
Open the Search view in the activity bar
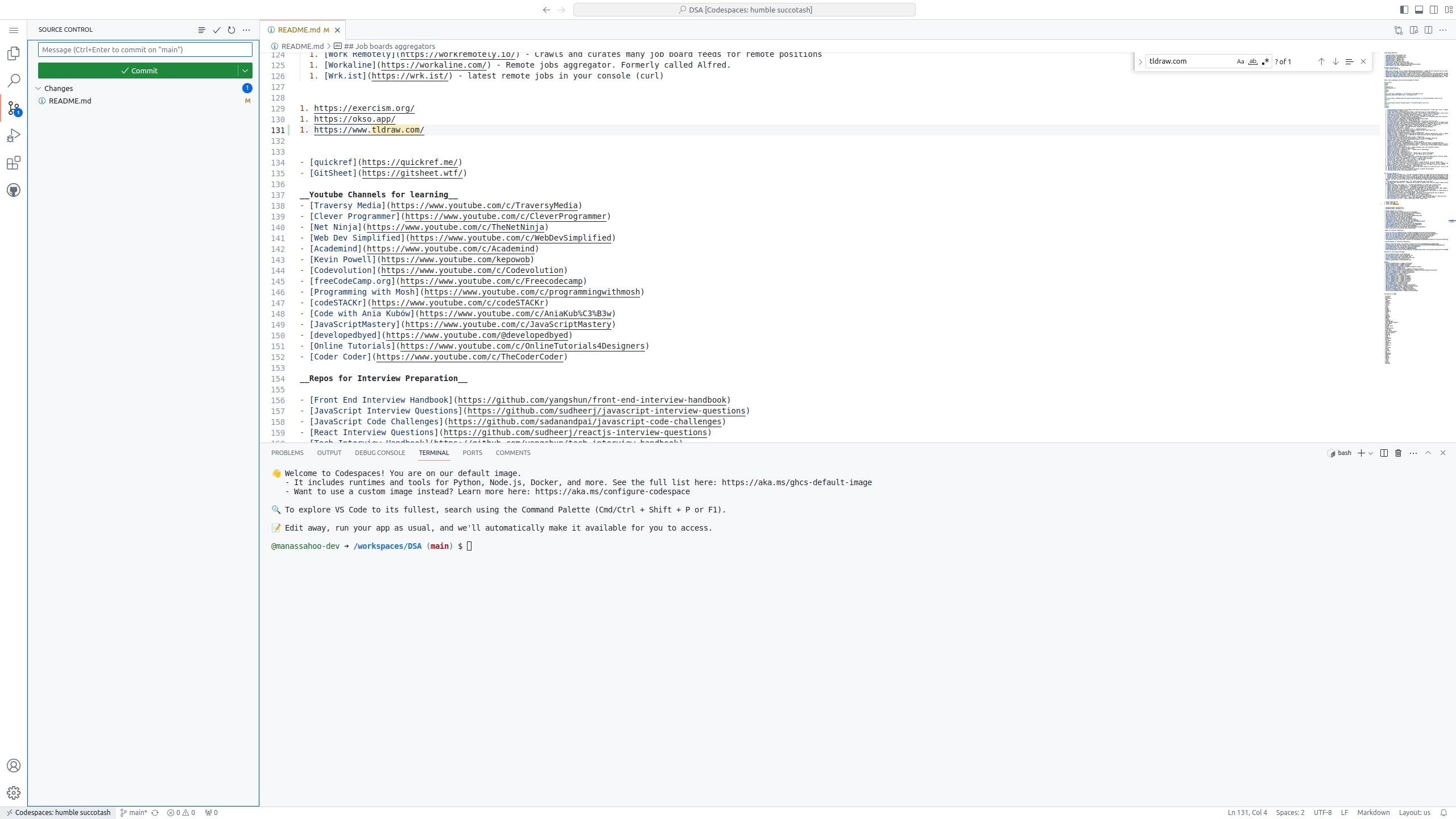point(14,80)
